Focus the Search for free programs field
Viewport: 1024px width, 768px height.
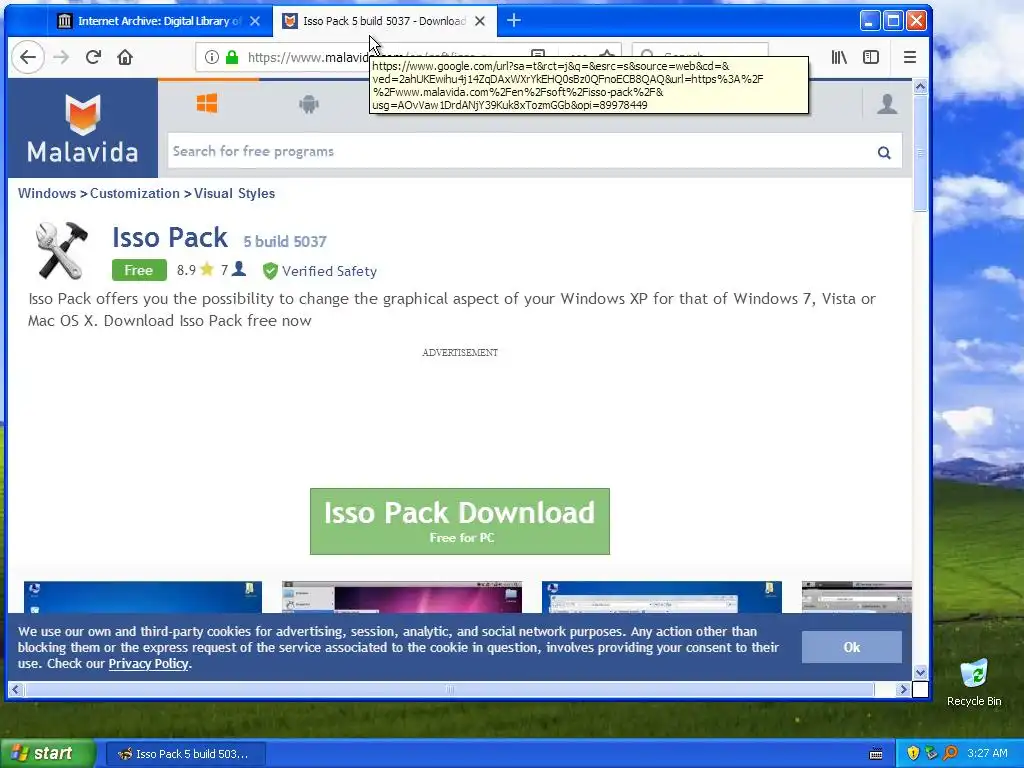click(522, 152)
